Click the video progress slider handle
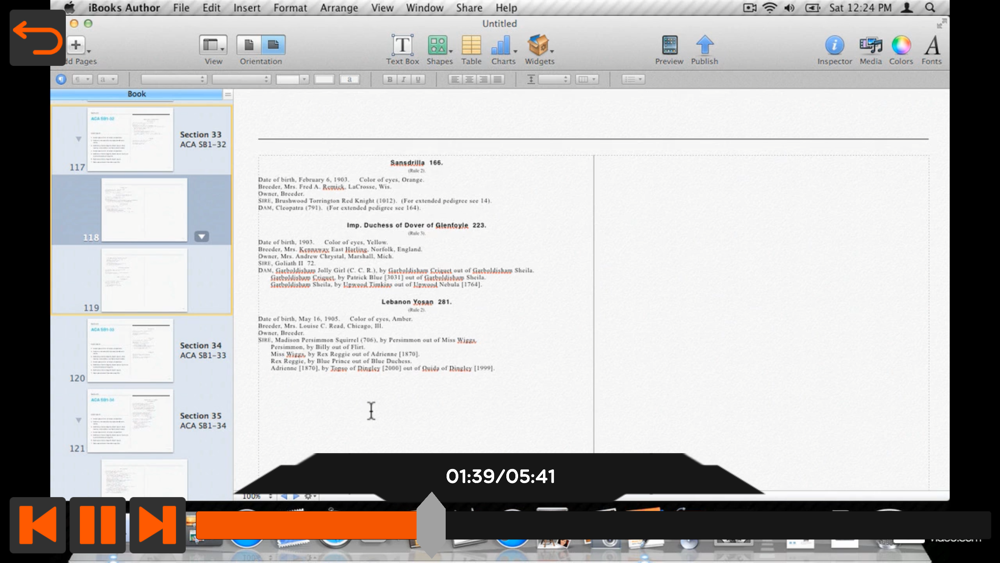1000x563 pixels. pyautogui.click(x=432, y=523)
